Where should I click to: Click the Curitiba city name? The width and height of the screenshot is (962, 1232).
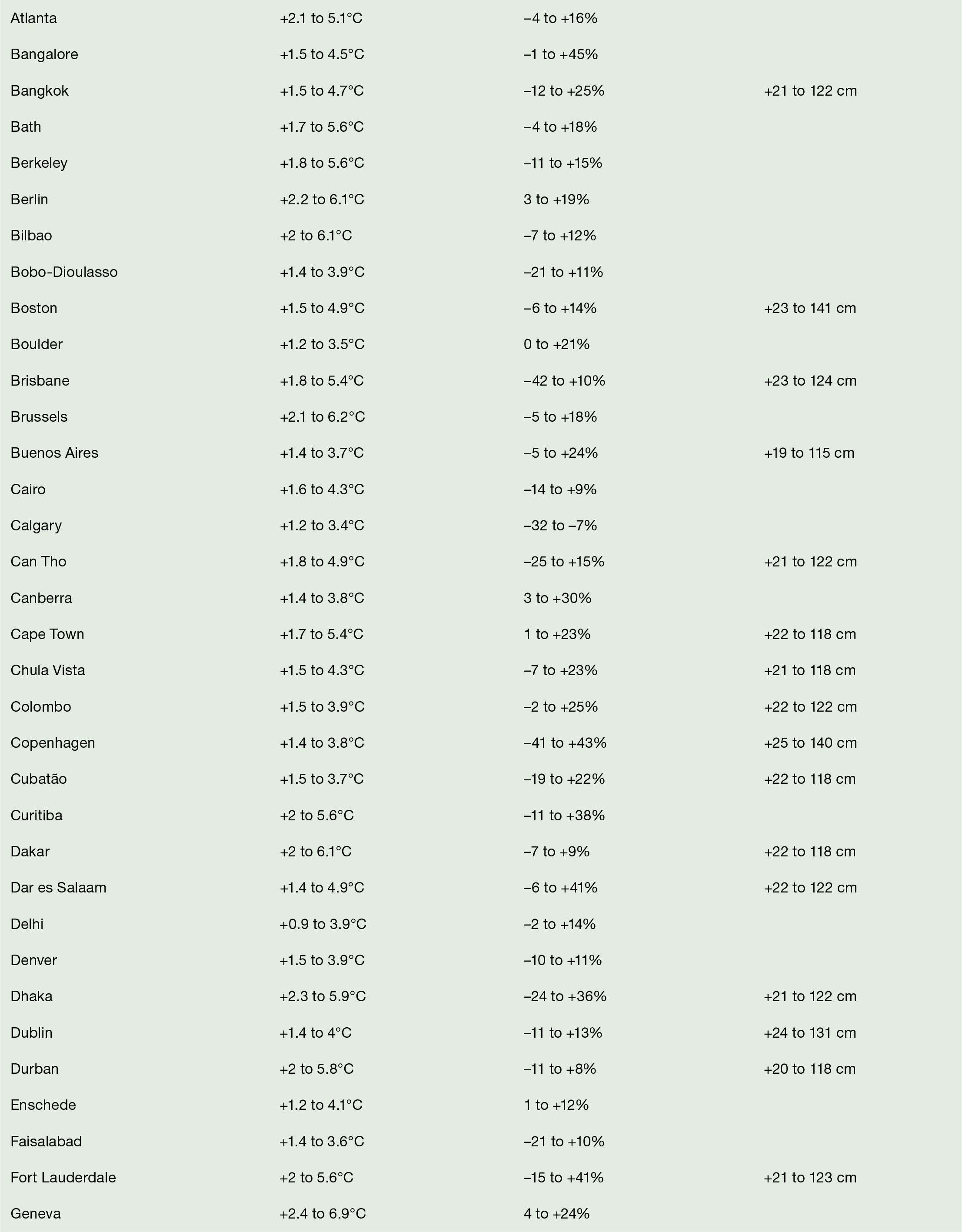37,815
